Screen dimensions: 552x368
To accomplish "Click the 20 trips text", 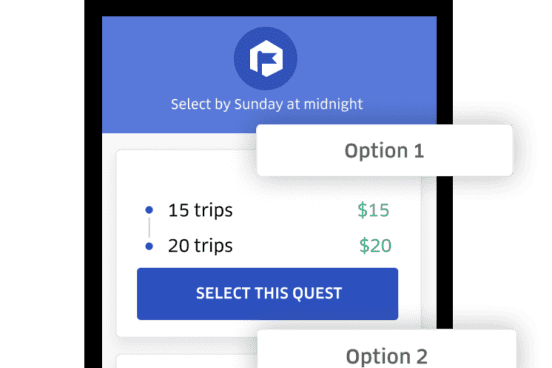I will click(200, 246).
